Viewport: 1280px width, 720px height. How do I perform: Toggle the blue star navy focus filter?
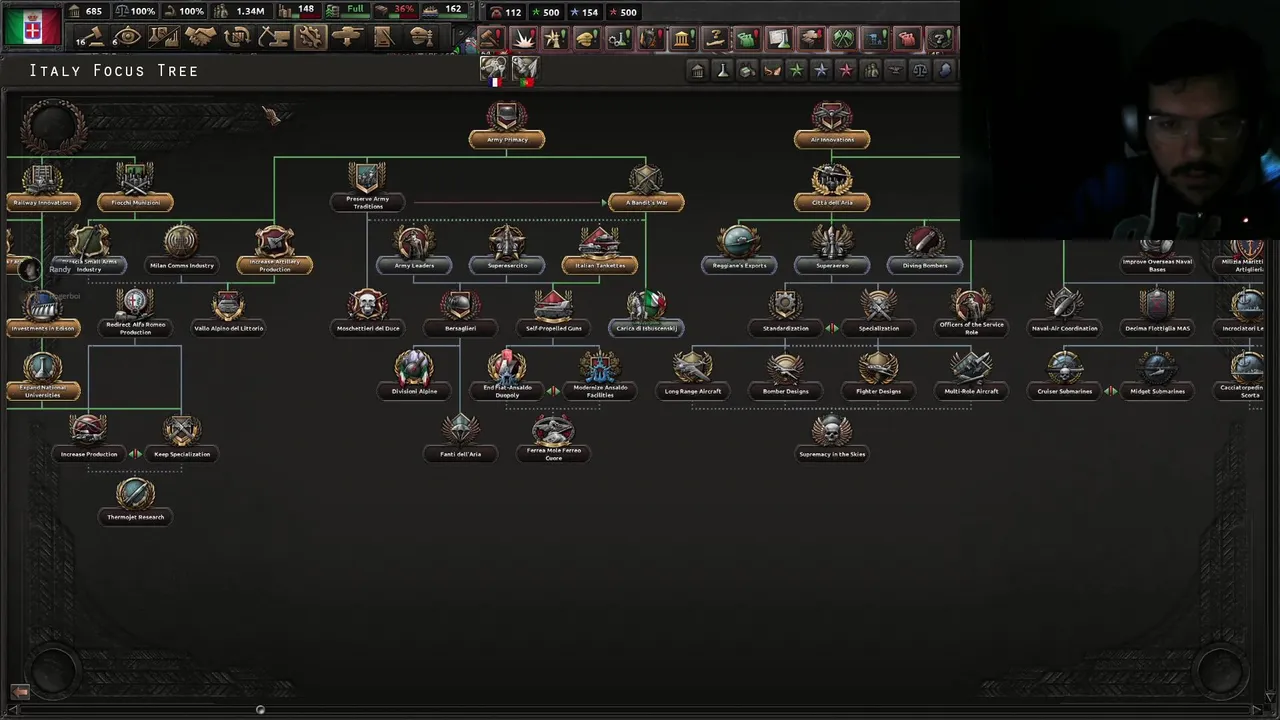[821, 70]
